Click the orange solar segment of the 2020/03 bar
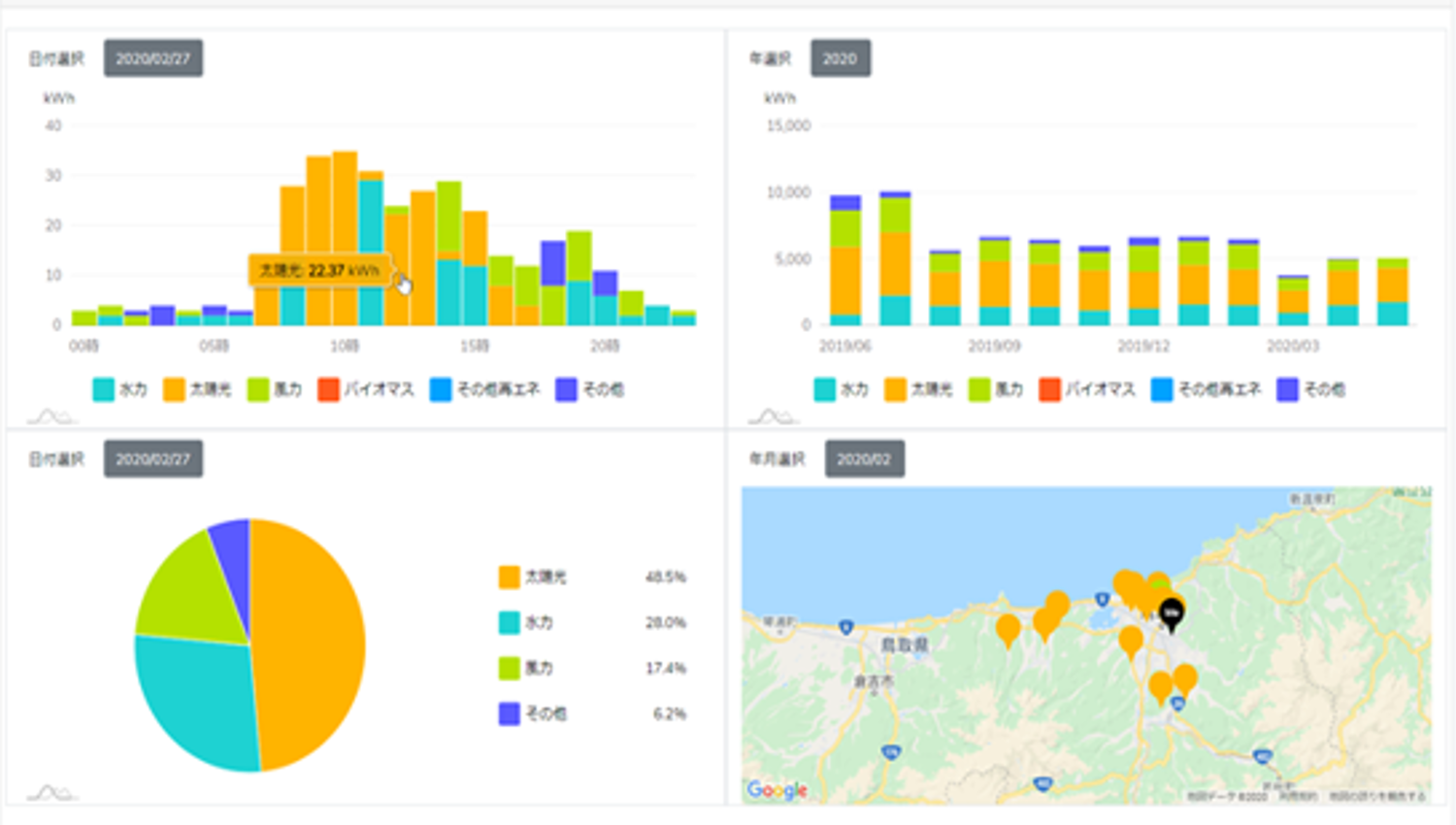 (1293, 302)
